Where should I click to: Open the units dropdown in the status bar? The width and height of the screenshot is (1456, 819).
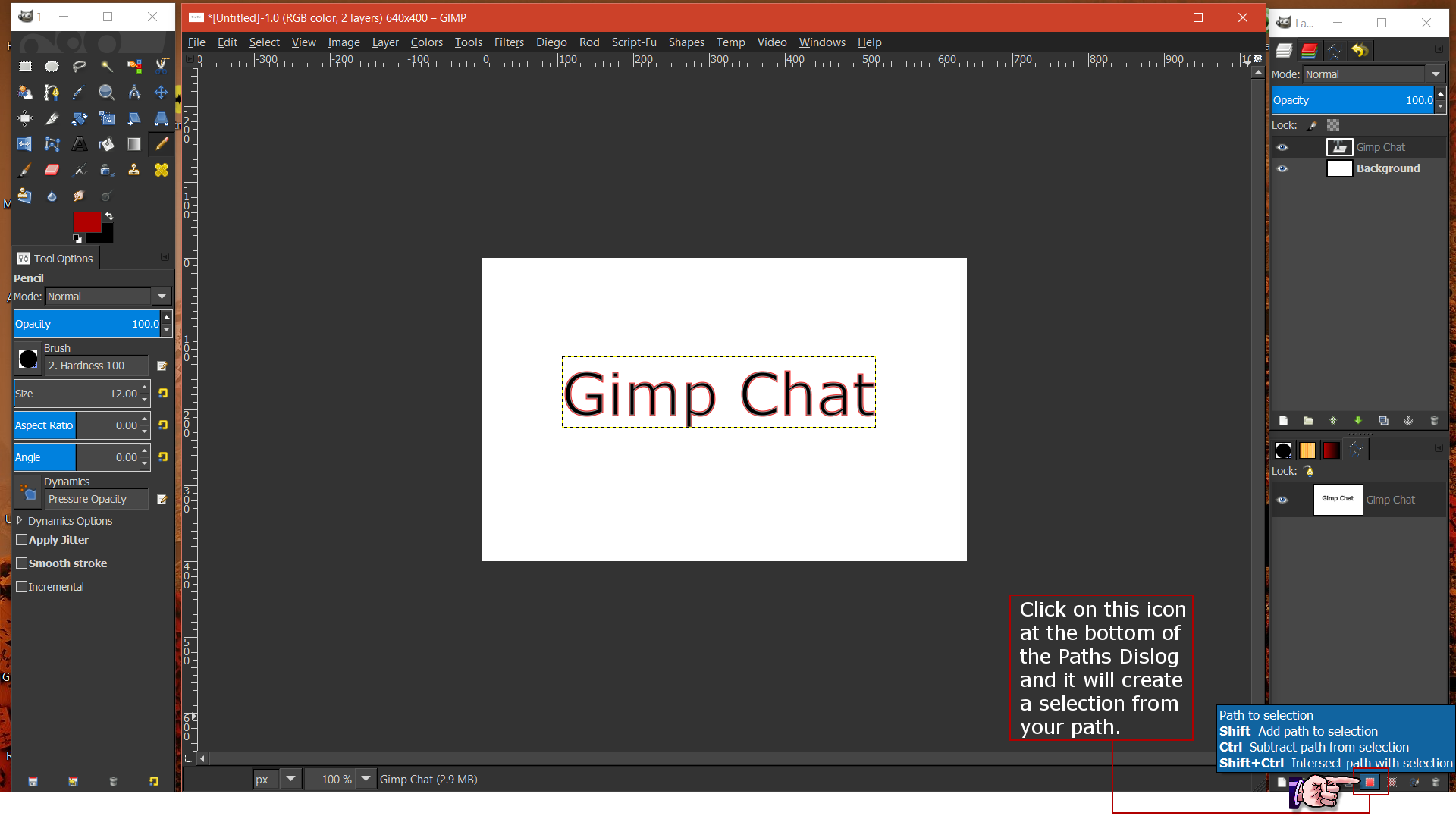pos(291,779)
